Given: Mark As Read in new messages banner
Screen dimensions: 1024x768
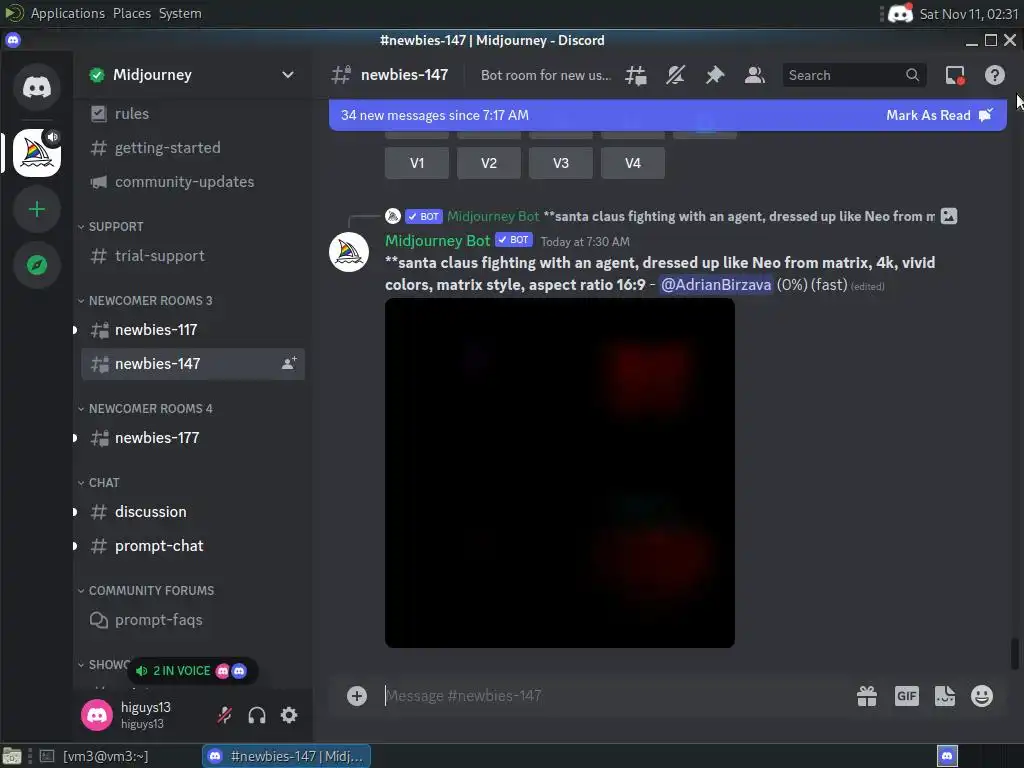Looking at the screenshot, I should click(x=939, y=116).
